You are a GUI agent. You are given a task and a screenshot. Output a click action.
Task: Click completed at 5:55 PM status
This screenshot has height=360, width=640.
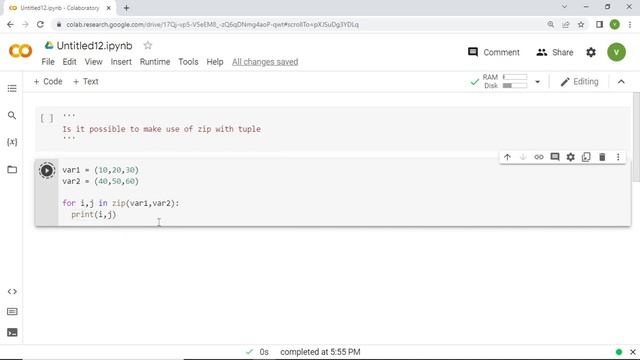(x=320, y=352)
